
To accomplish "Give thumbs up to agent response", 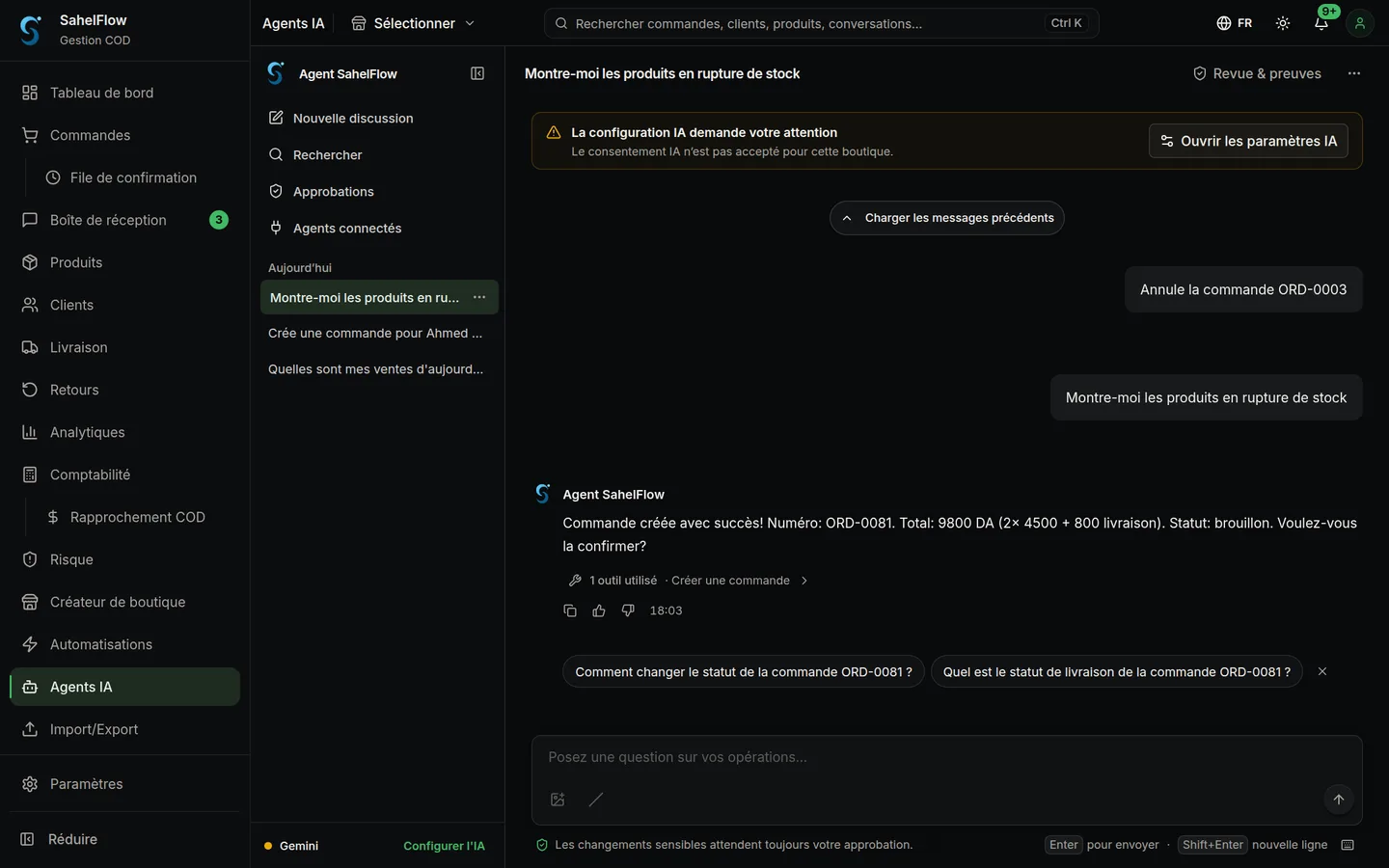I will point(599,610).
